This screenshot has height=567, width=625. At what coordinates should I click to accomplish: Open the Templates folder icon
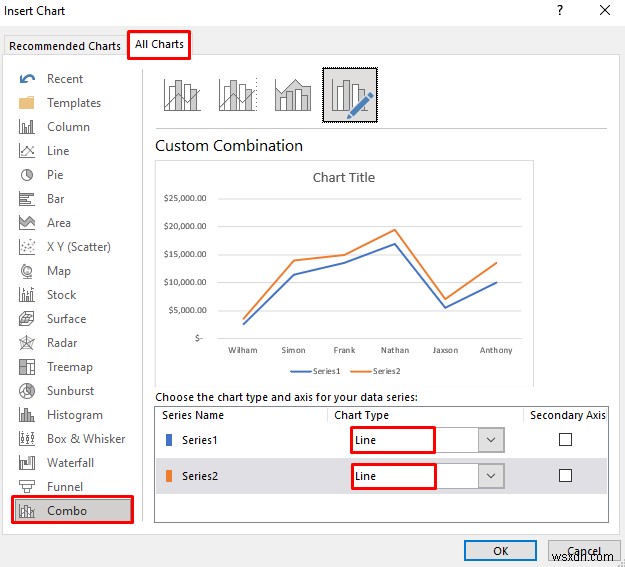(x=27, y=102)
